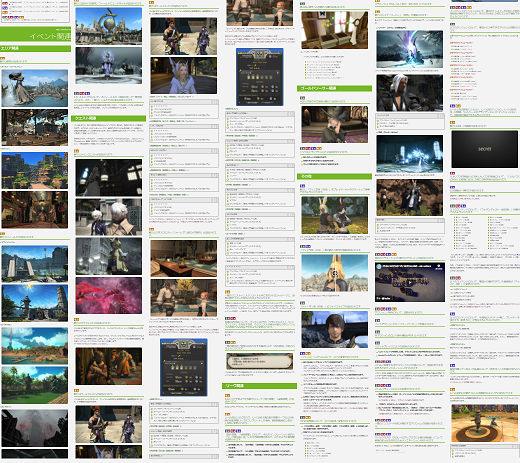520x463 pixels.
Task: Click the black "secret" placeholder image
Action: pyautogui.click(x=484, y=149)
